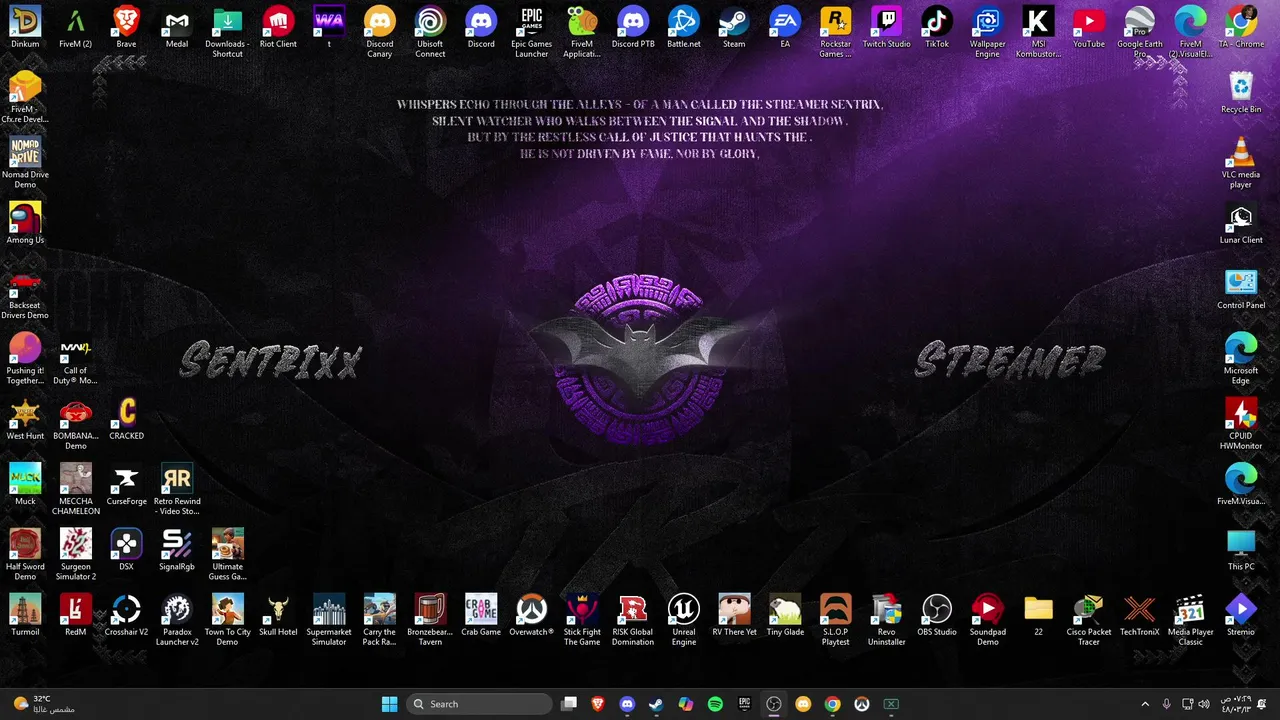Select the Microsoft Edge desktop shortcut
1280x720 pixels.
pyautogui.click(x=1241, y=359)
